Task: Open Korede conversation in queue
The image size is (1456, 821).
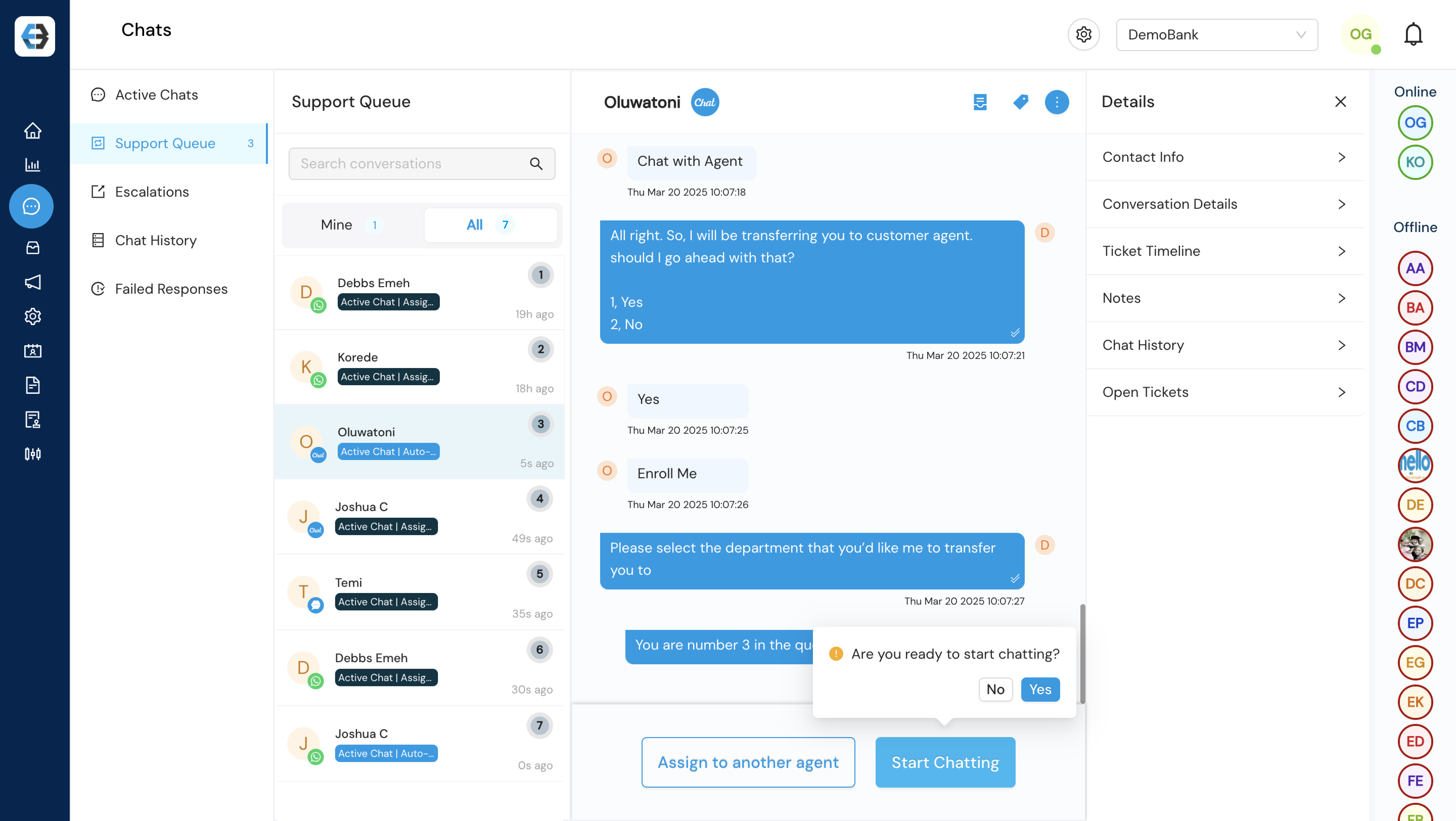Action: click(x=419, y=368)
